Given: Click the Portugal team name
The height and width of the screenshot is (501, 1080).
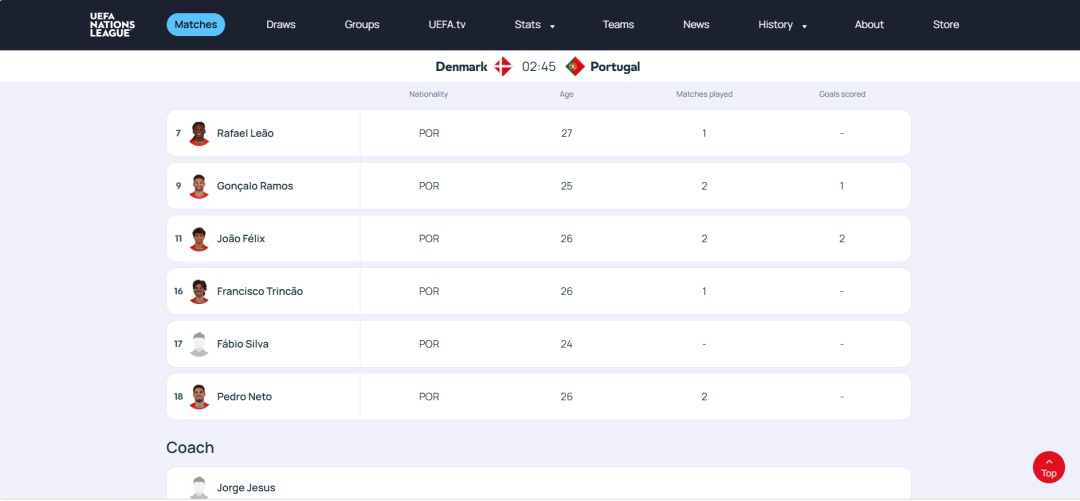Looking at the screenshot, I should (615, 67).
